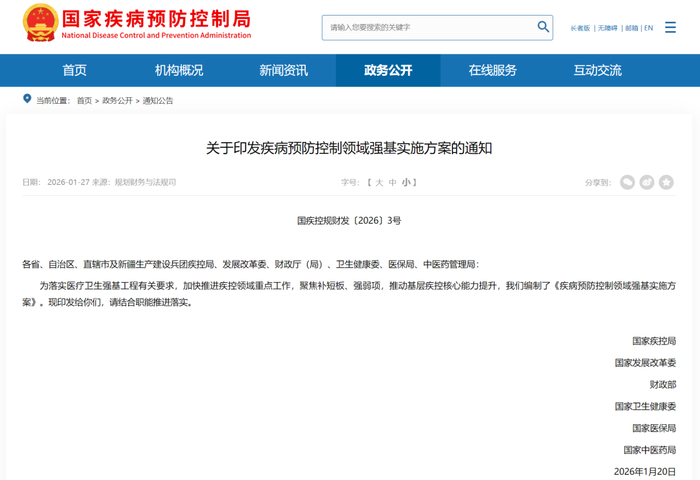Click the signature 国家中医药局
The width and height of the screenshot is (700, 480).
650,450
